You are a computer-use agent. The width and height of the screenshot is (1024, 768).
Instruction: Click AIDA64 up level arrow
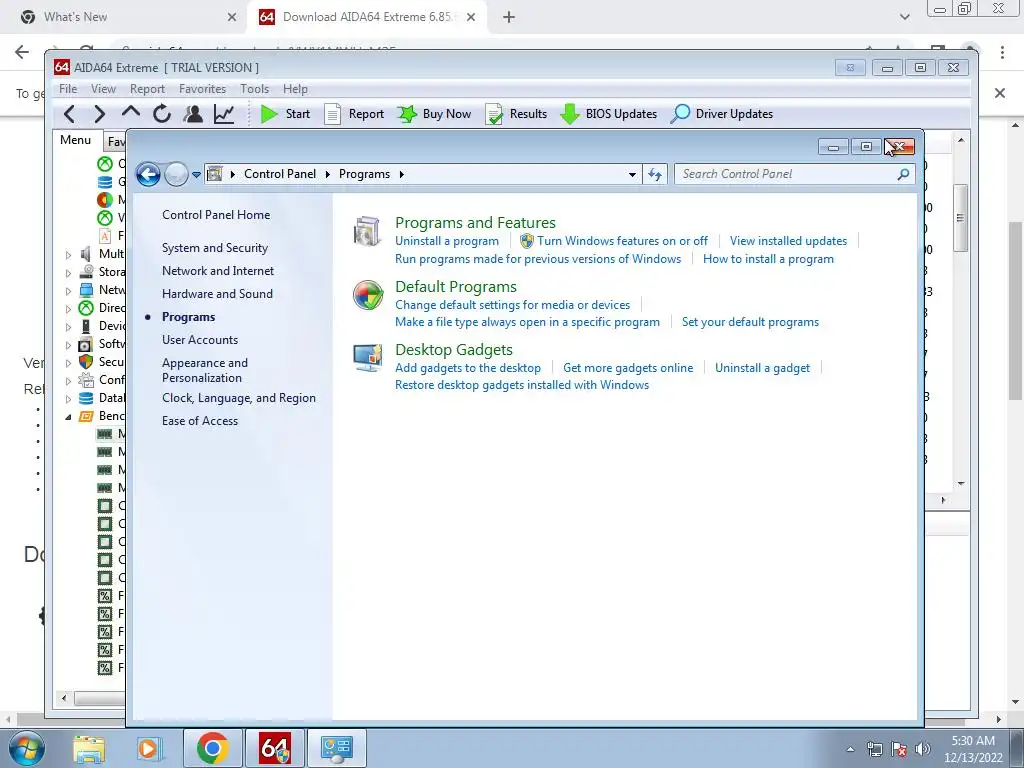tap(131, 112)
